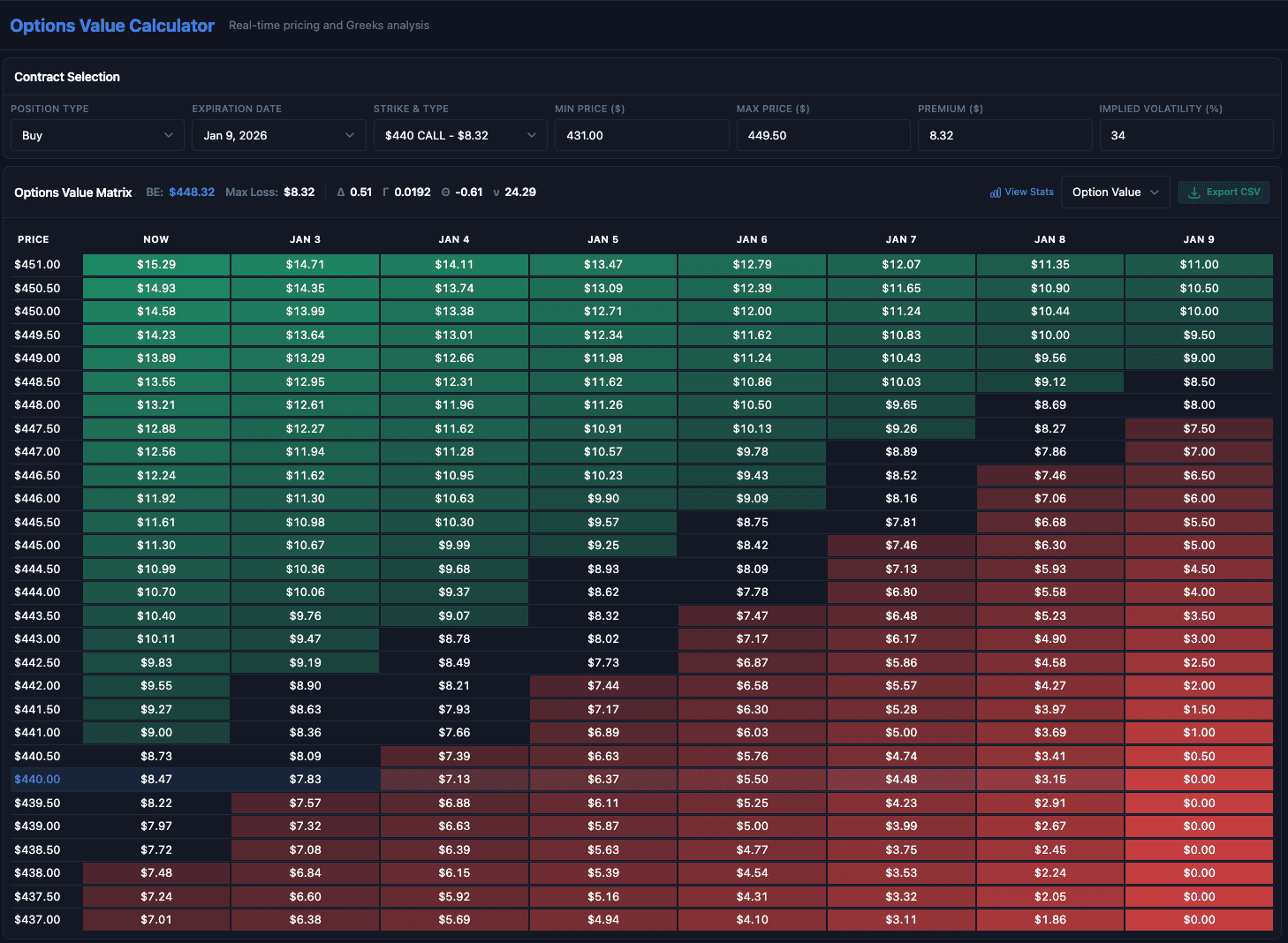Click the JAN 8 column header
The height and width of the screenshot is (943, 1288).
click(1050, 239)
